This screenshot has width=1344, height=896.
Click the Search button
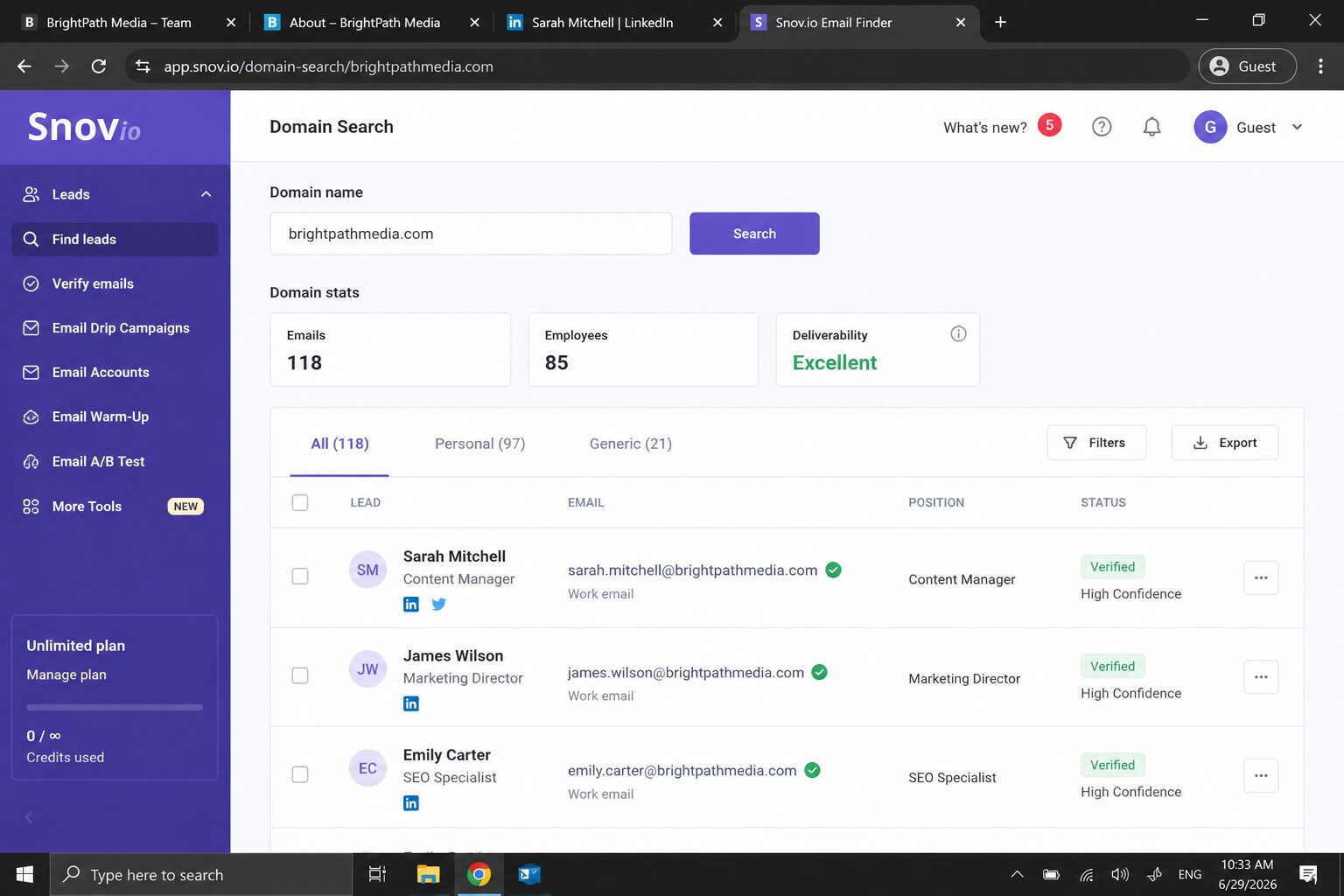pyautogui.click(x=754, y=234)
